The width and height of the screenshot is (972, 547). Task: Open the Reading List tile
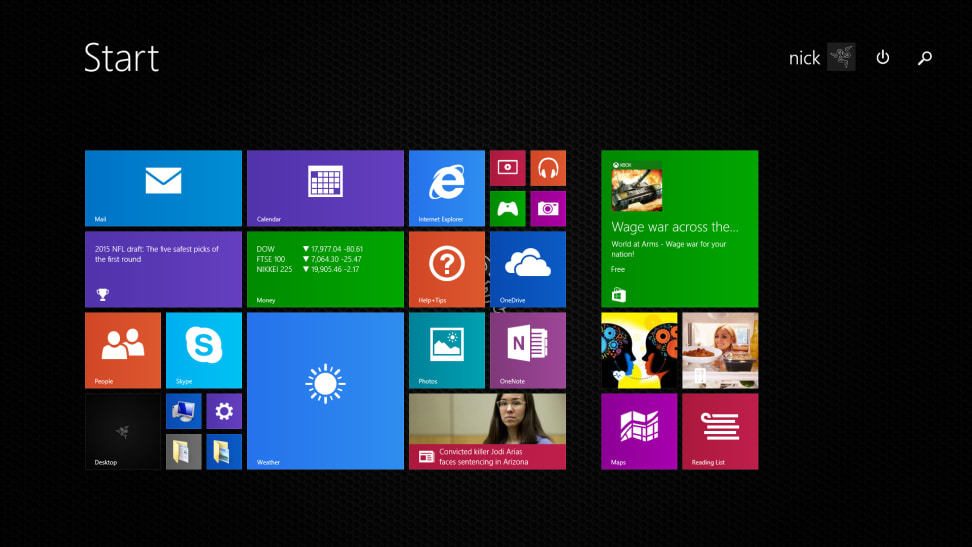point(720,432)
